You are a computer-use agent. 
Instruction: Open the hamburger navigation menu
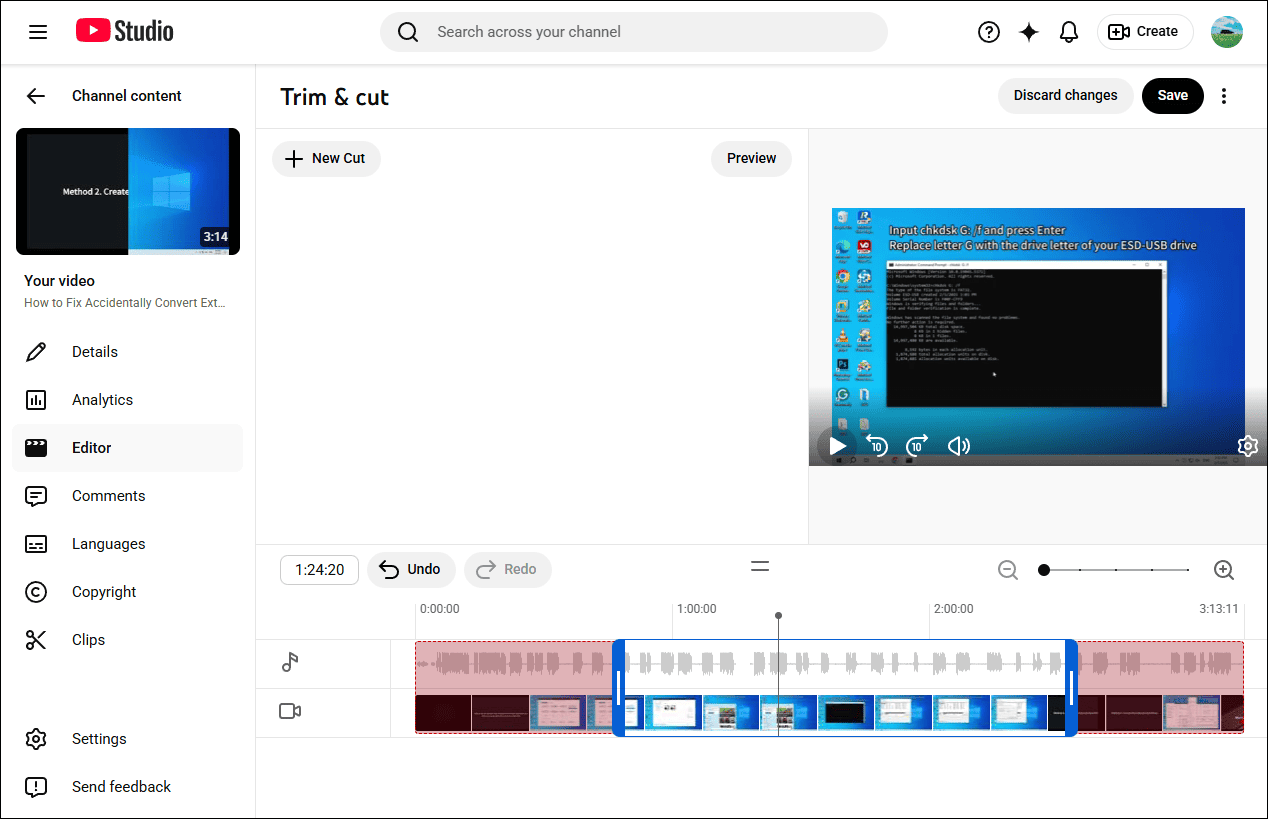tap(38, 31)
